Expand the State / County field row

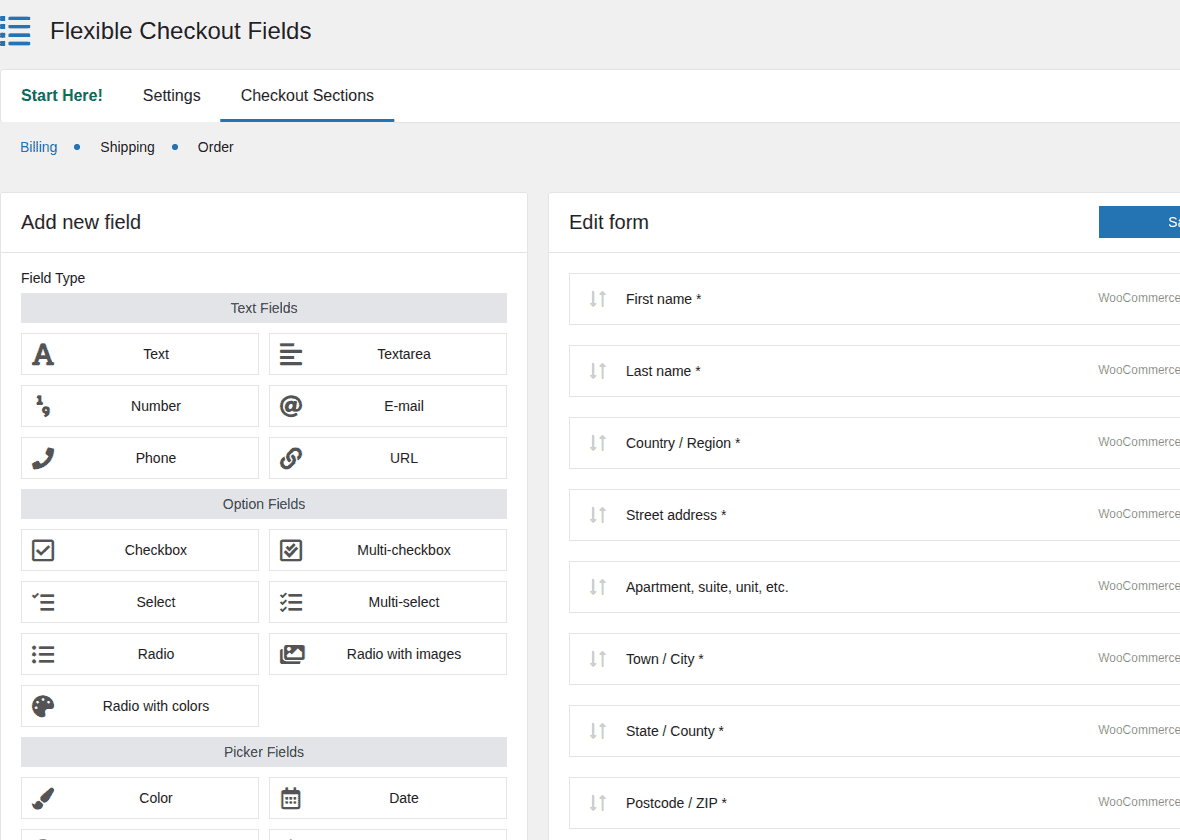[x=874, y=731]
